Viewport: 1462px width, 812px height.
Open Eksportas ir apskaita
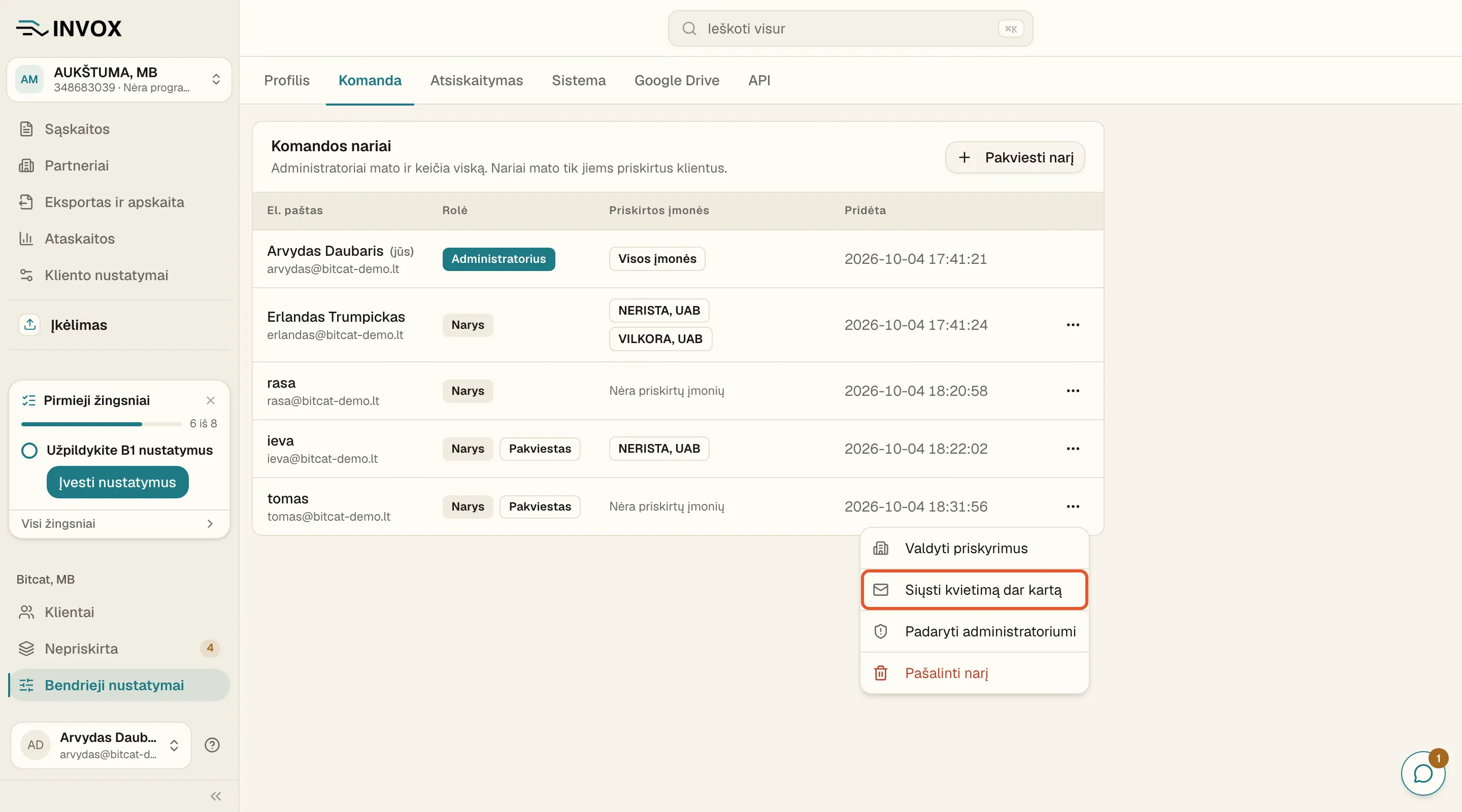click(x=119, y=202)
